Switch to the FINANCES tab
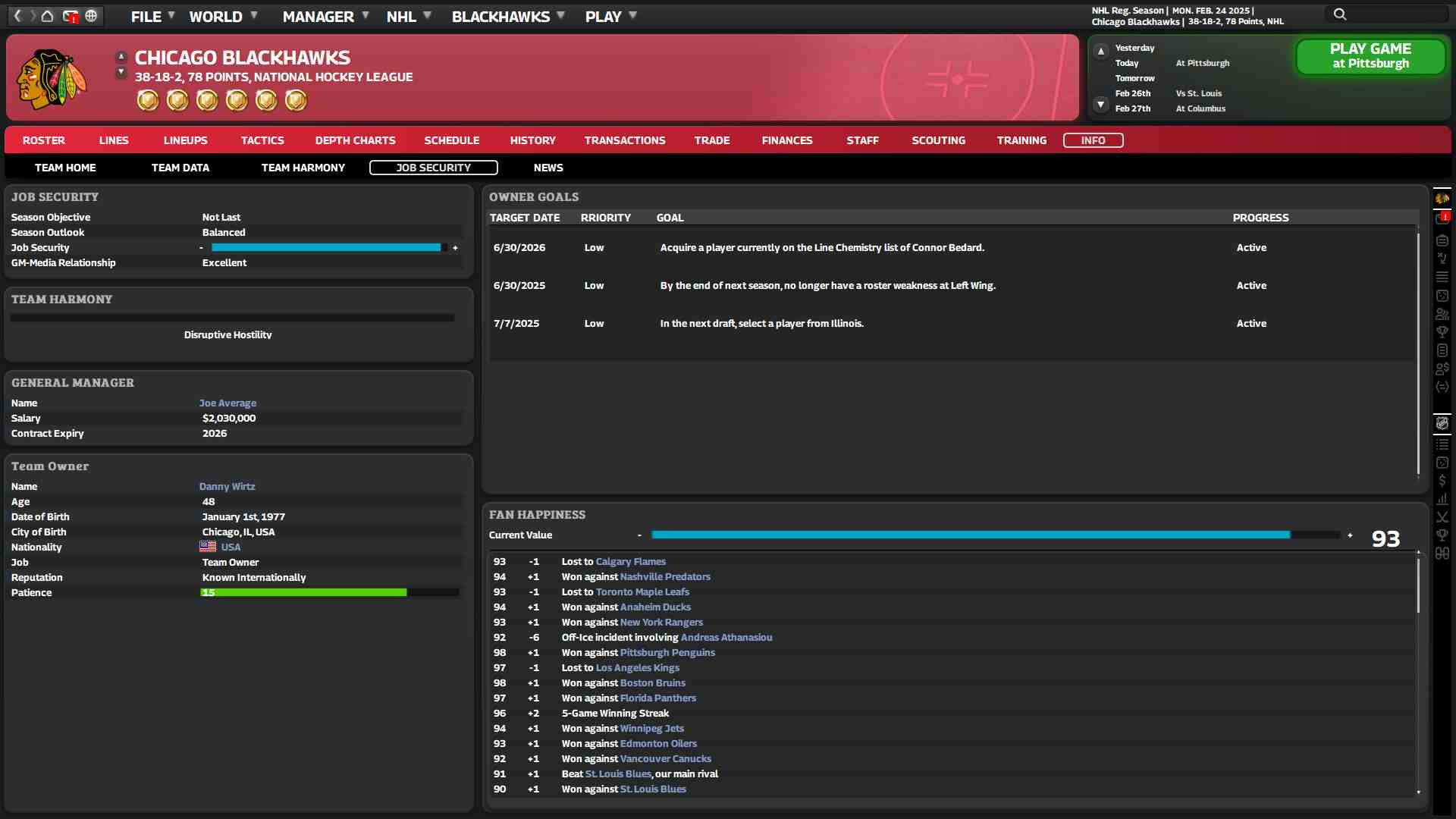This screenshot has height=819, width=1456. [786, 140]
